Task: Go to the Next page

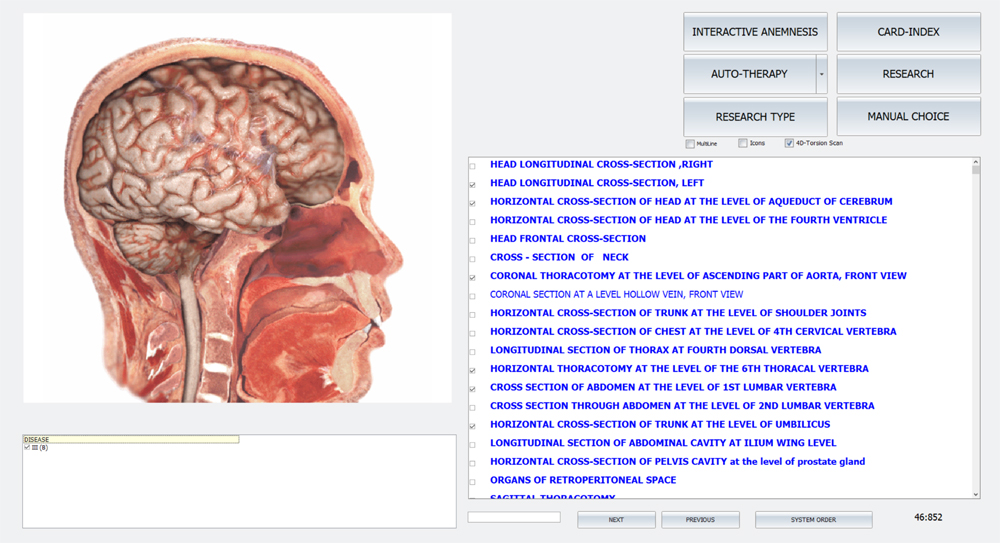Action: (x=616, y=520)
